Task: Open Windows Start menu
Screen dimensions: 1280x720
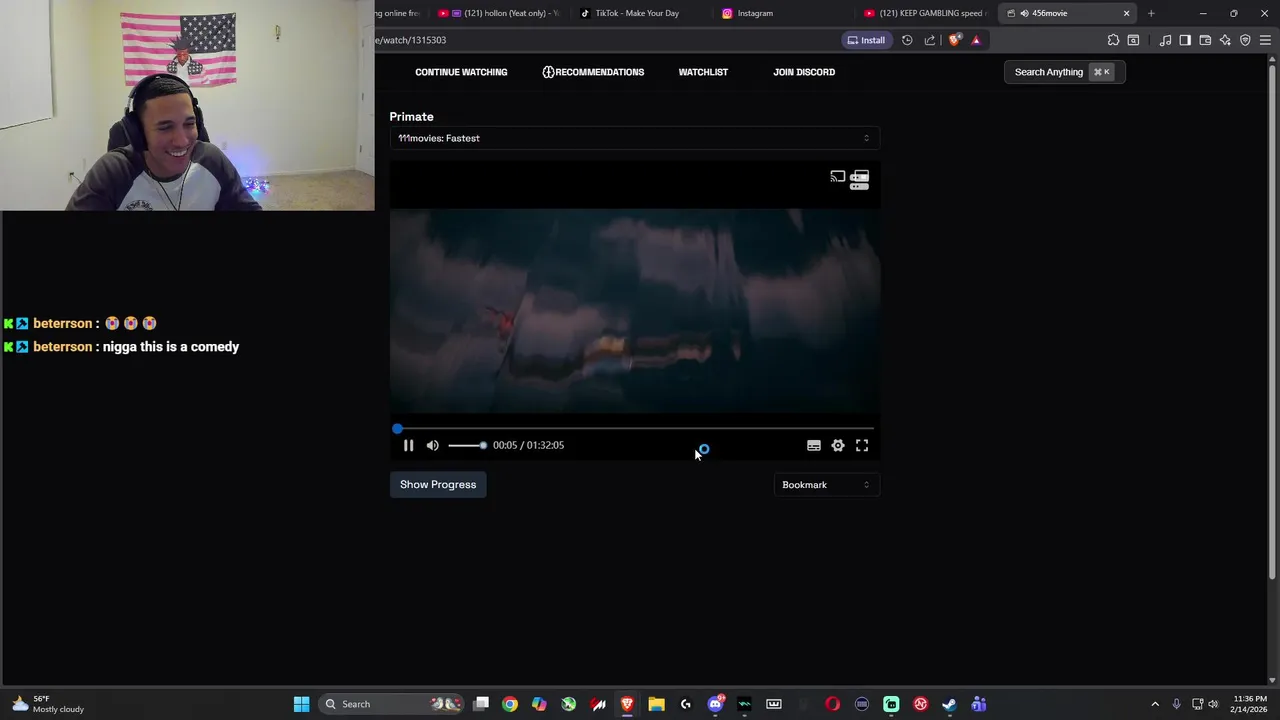Action: [301, 704]
